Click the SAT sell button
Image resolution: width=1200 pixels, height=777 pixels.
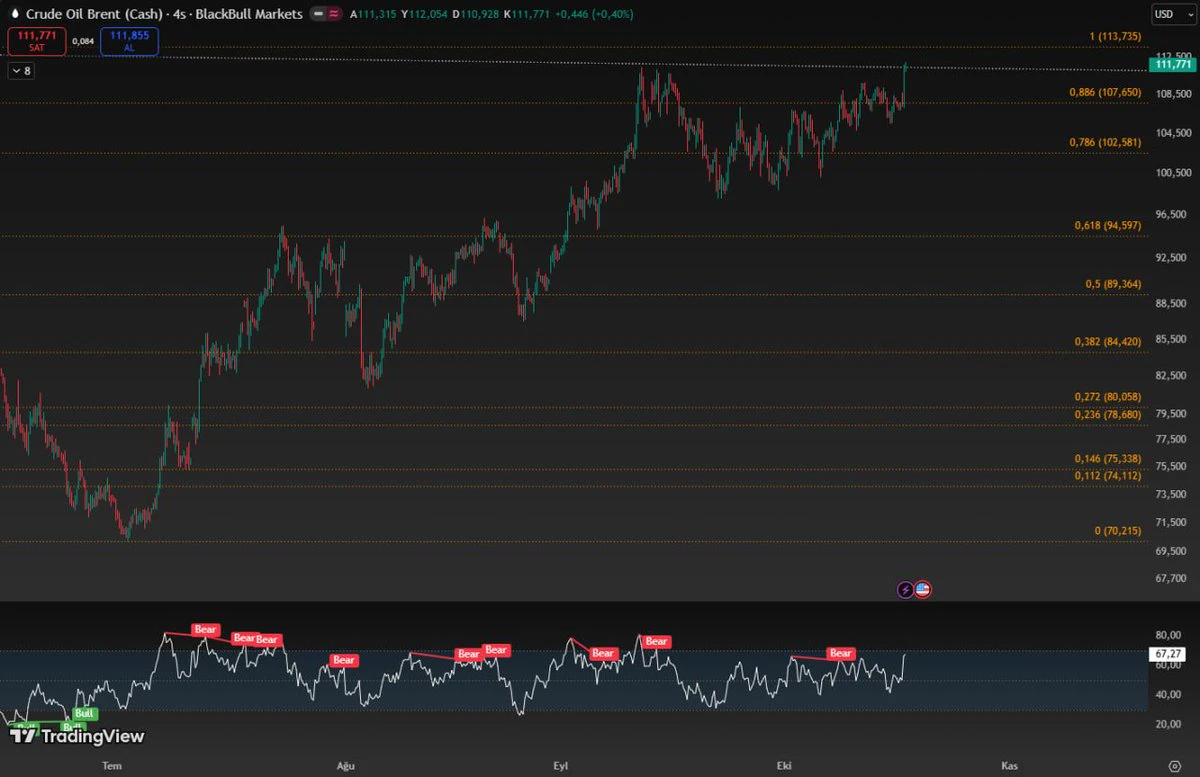click(37, 41)
